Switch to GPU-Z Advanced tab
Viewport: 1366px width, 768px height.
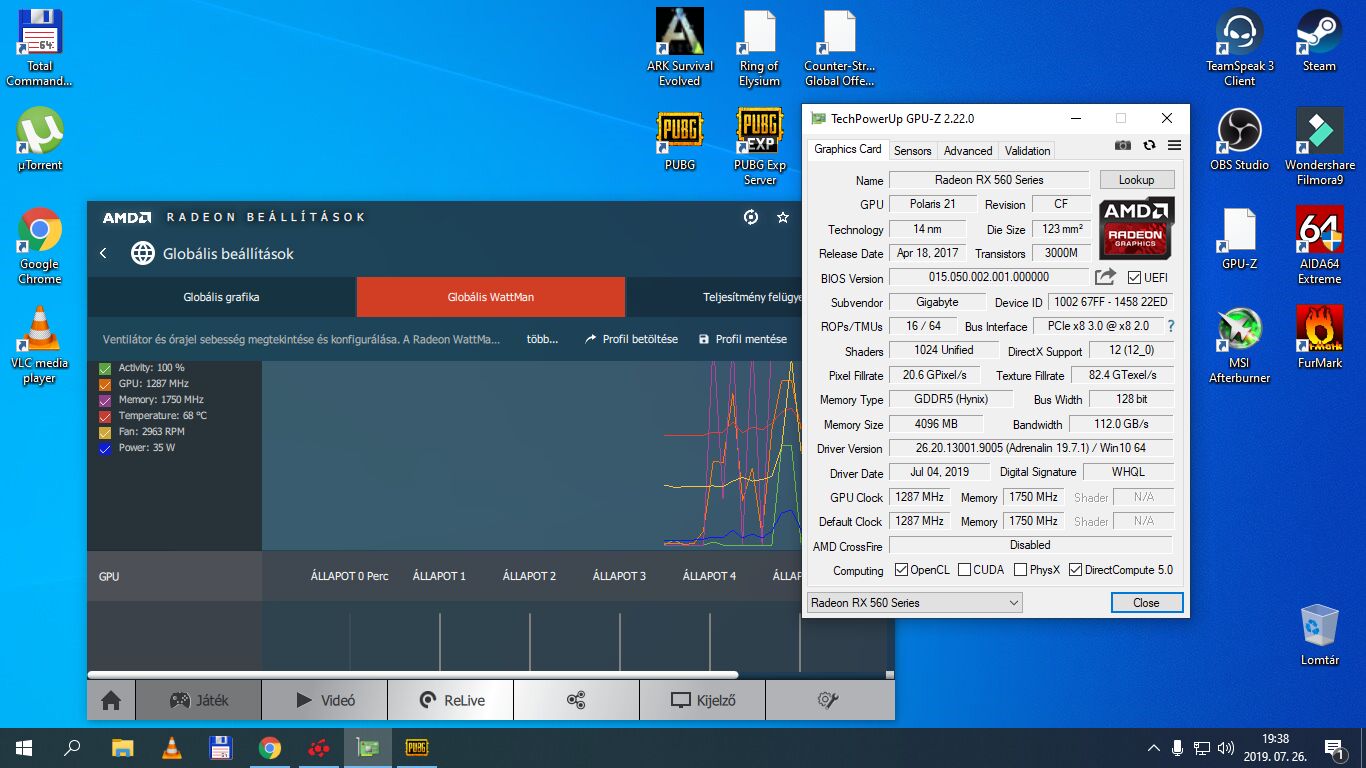tap(968, 150)
